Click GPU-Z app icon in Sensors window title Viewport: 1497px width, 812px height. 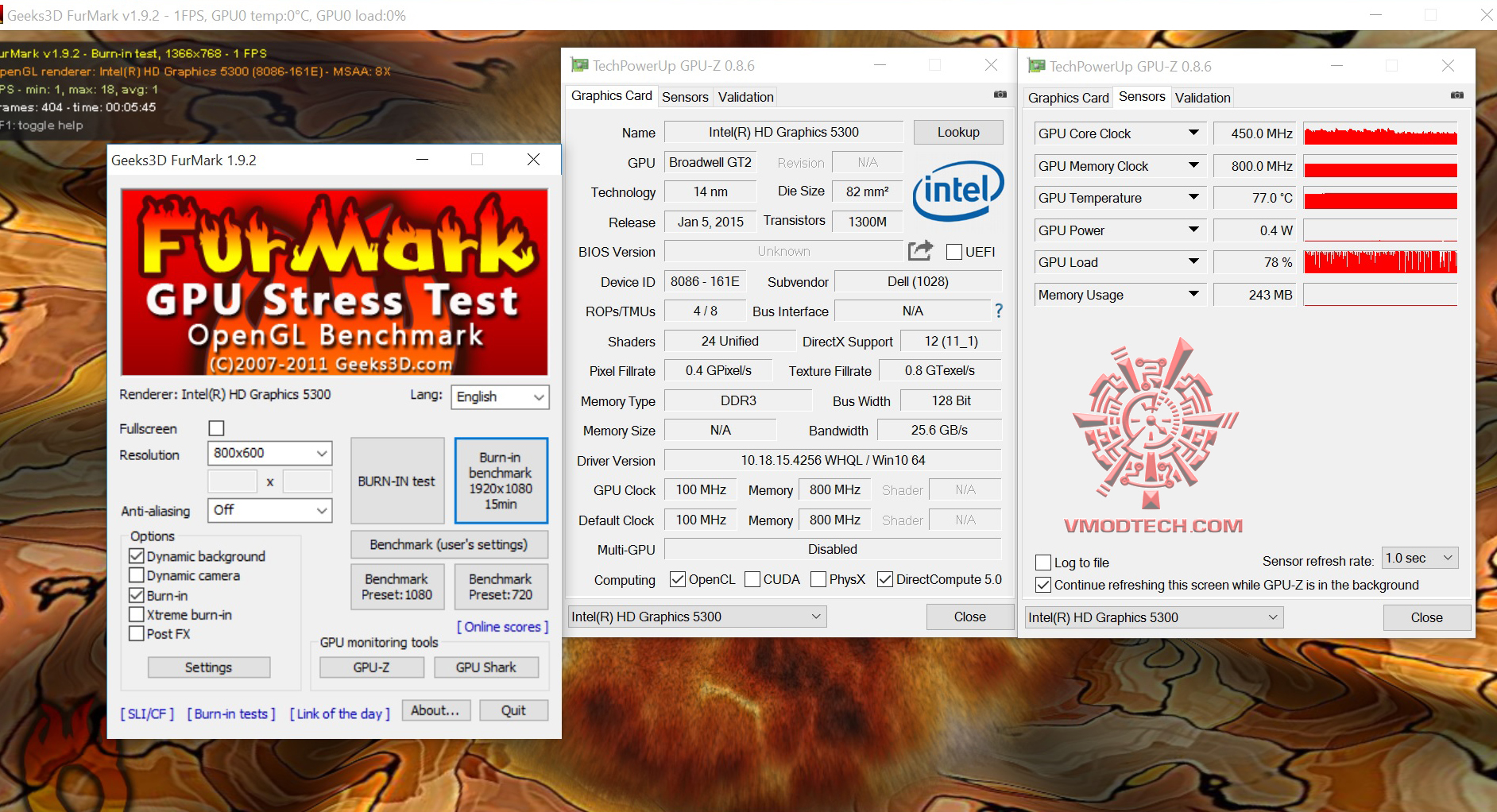[1037, 66]
